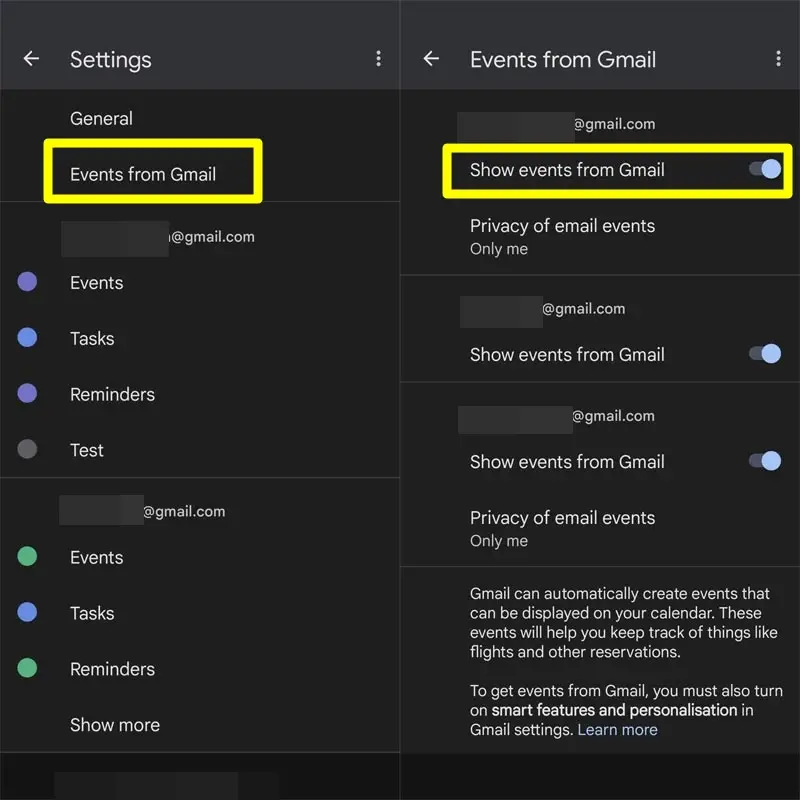Open Events from Gmail settings entry
Screen dimensions: 800x800
pos(199,174)
